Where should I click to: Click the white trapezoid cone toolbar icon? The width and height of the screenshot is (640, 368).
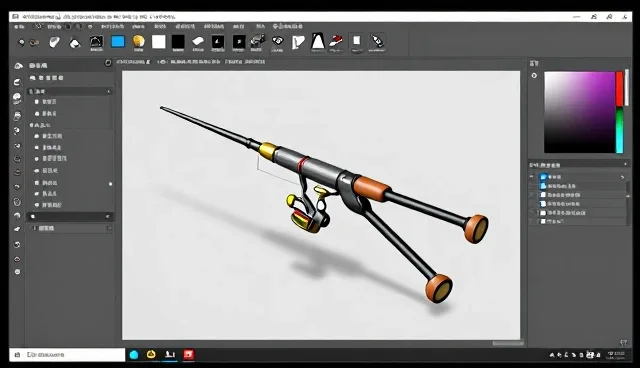pyautogui.click(x=318, y=42)
